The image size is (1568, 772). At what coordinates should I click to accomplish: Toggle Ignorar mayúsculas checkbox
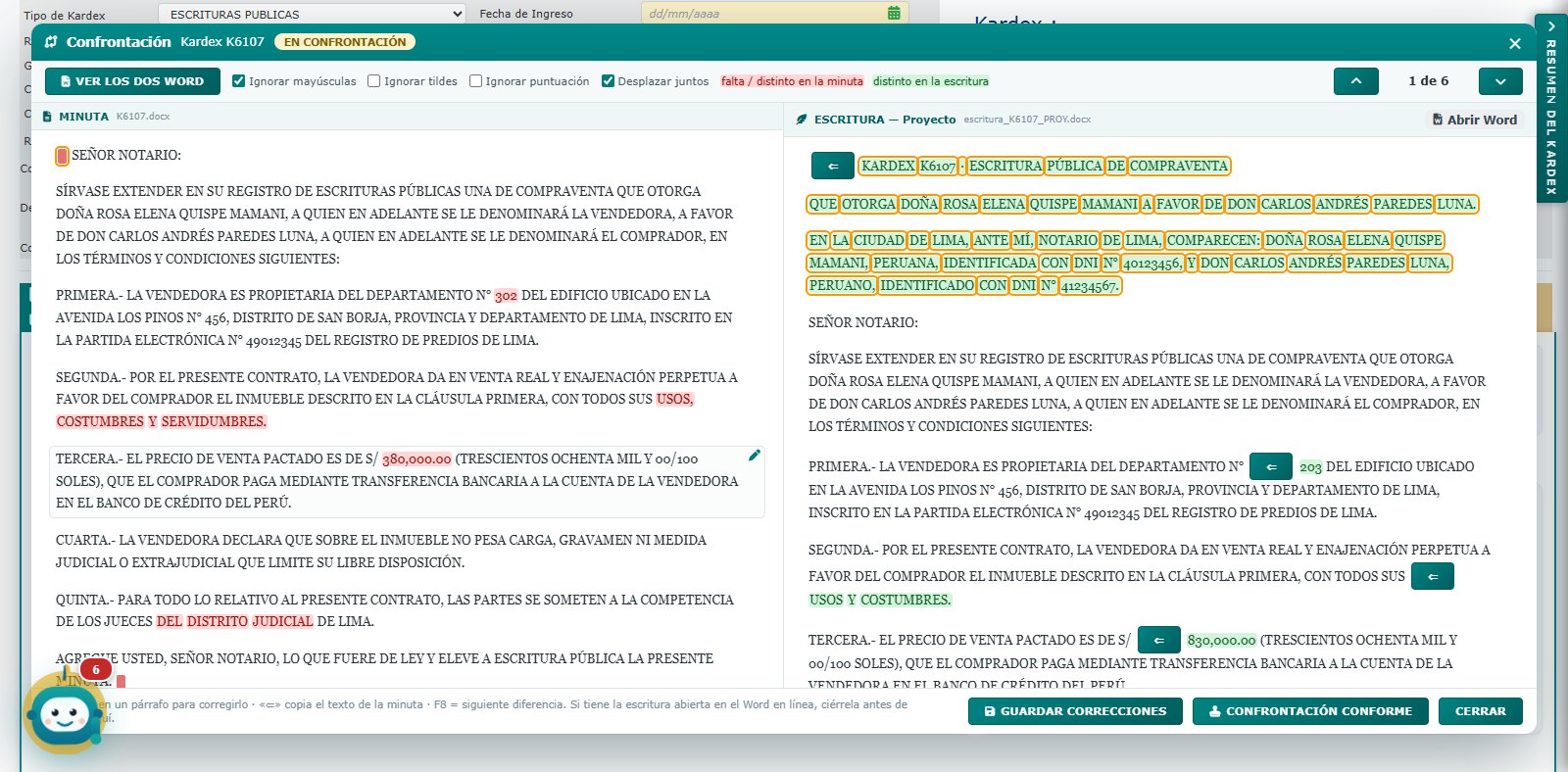[x=238, y=81]
